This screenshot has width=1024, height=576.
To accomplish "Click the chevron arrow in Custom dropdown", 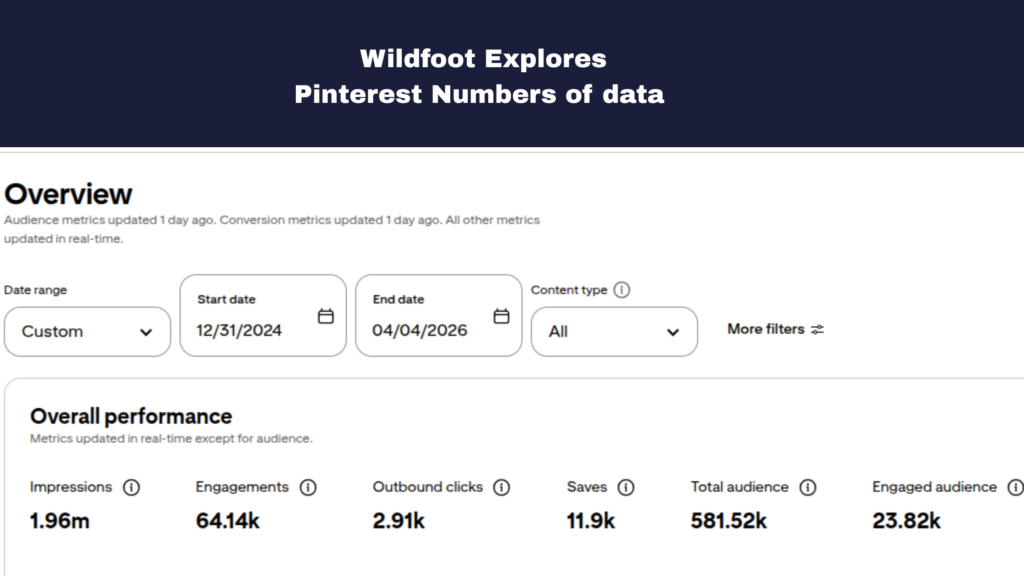I will click(147, 332).
